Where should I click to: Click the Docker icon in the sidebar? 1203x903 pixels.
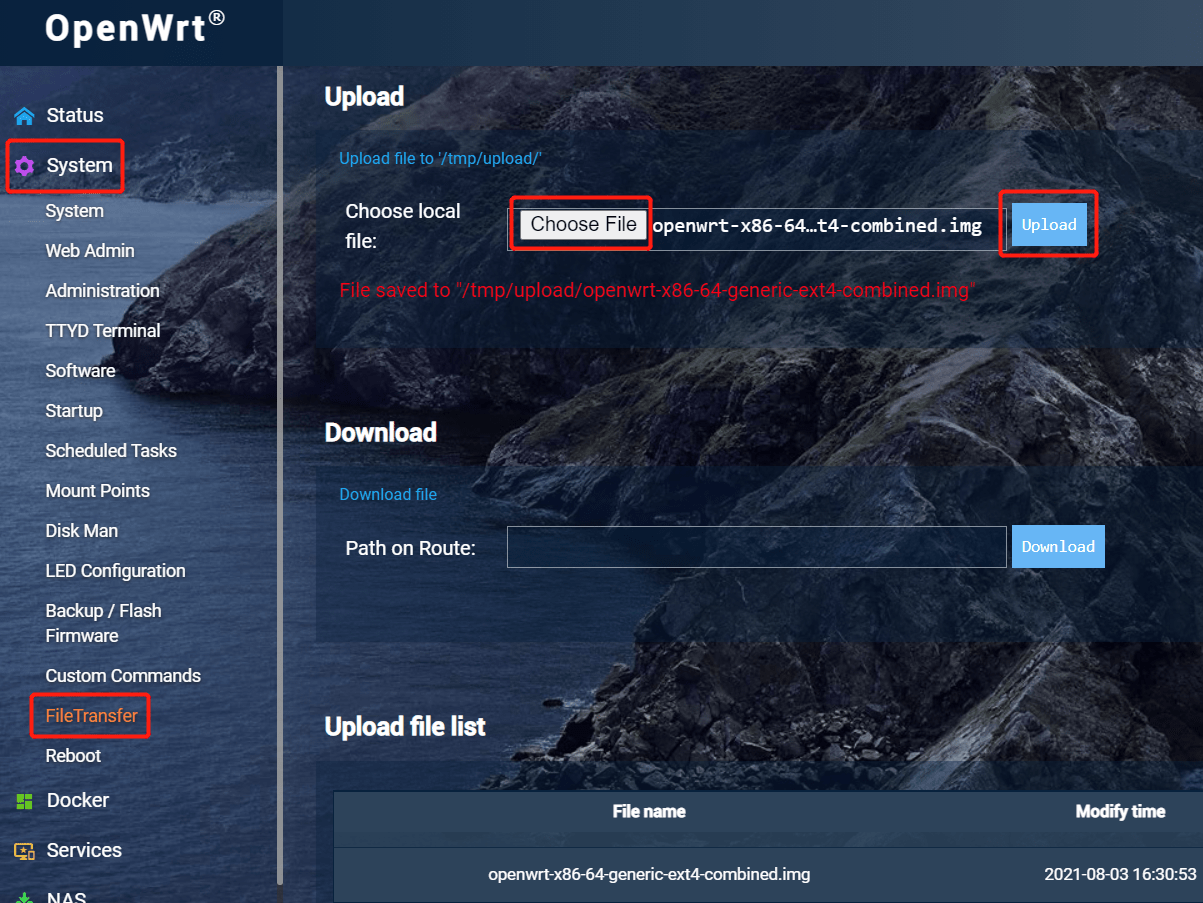tap(22, 800)
